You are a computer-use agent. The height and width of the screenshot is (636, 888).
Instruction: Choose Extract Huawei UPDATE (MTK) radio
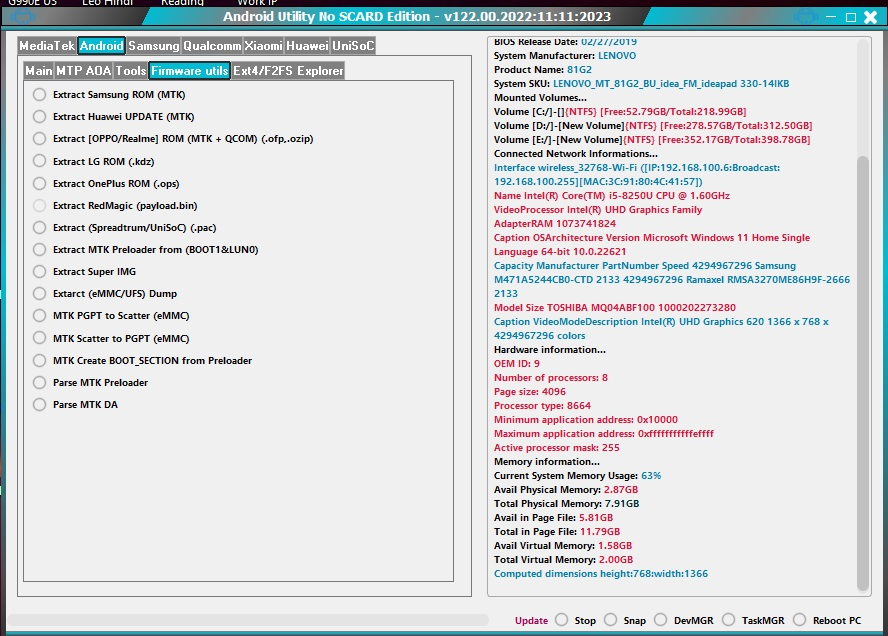[x=40, y=117]
